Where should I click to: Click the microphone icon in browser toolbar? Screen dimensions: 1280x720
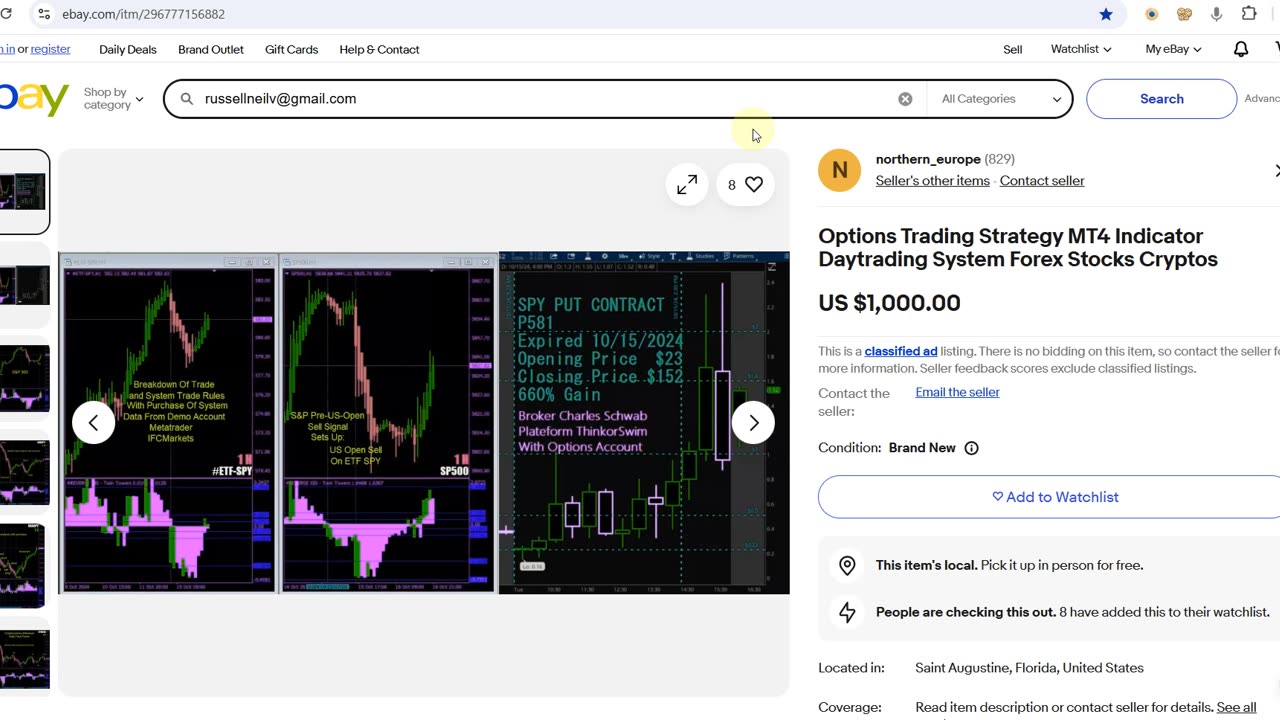coord(1217,14)
